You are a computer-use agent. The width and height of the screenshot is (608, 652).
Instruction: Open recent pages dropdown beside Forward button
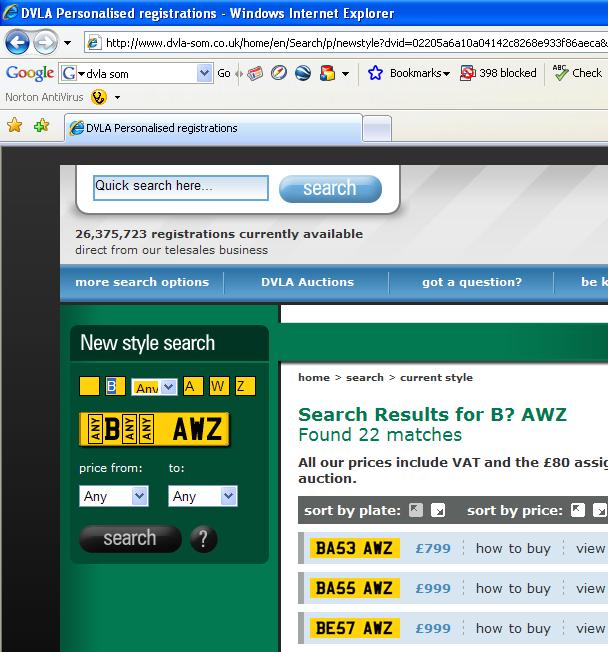[x=67, y=43]
